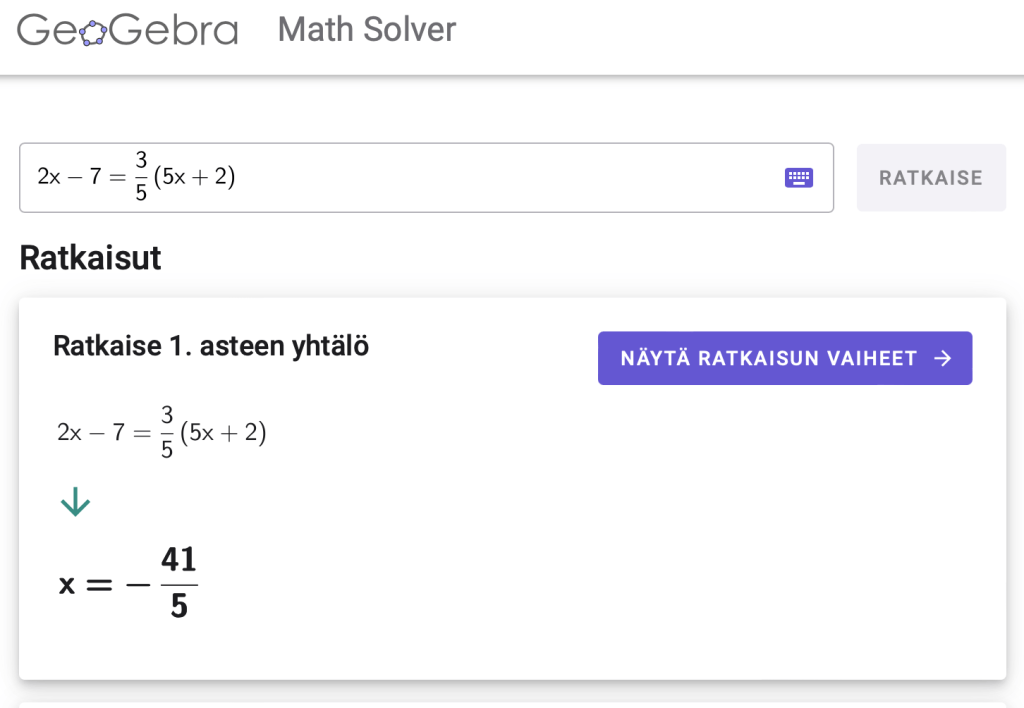Select the Ratkaisut heading

[x=90, y=258]
